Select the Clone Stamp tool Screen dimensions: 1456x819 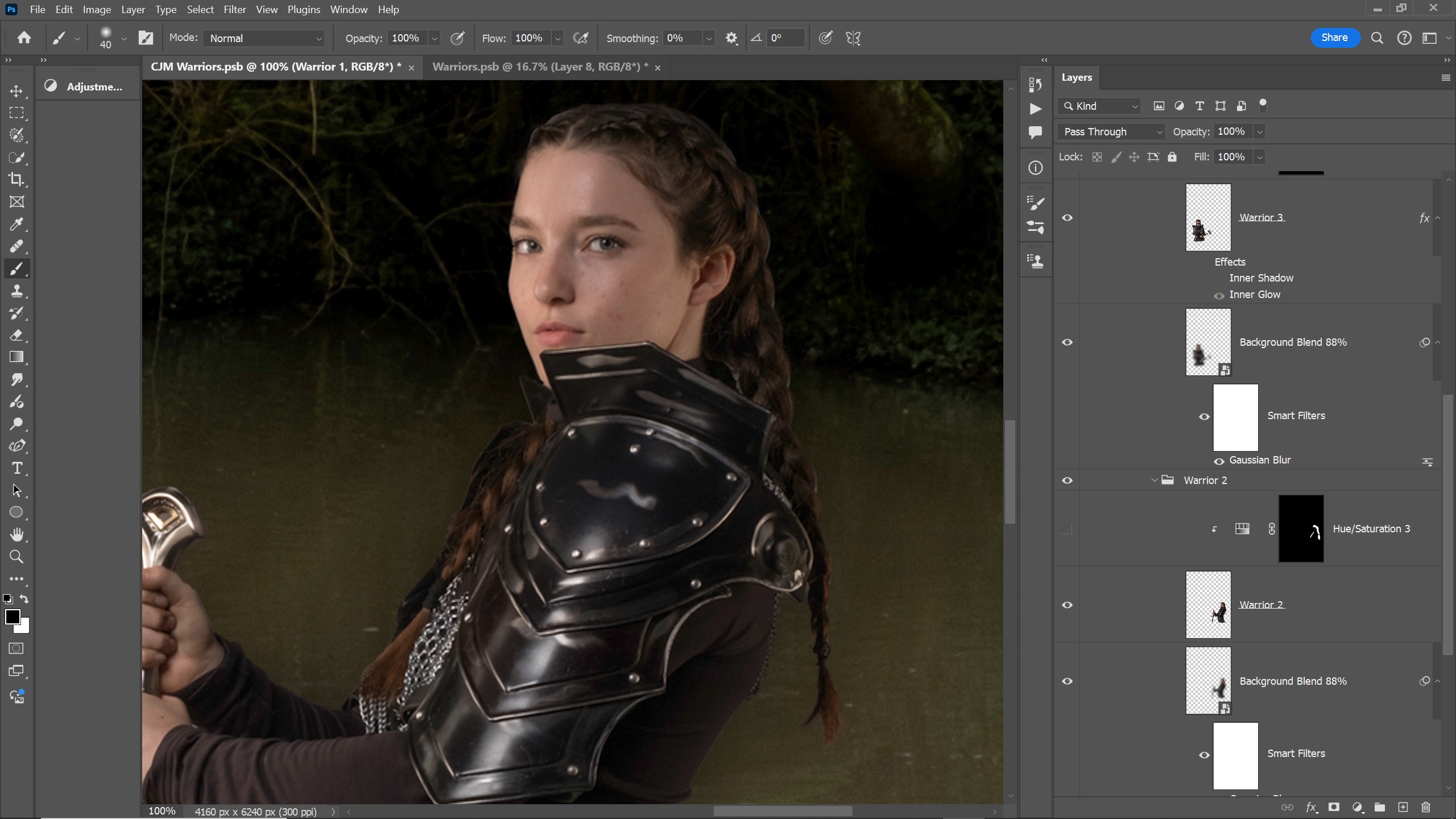(16, 291)
